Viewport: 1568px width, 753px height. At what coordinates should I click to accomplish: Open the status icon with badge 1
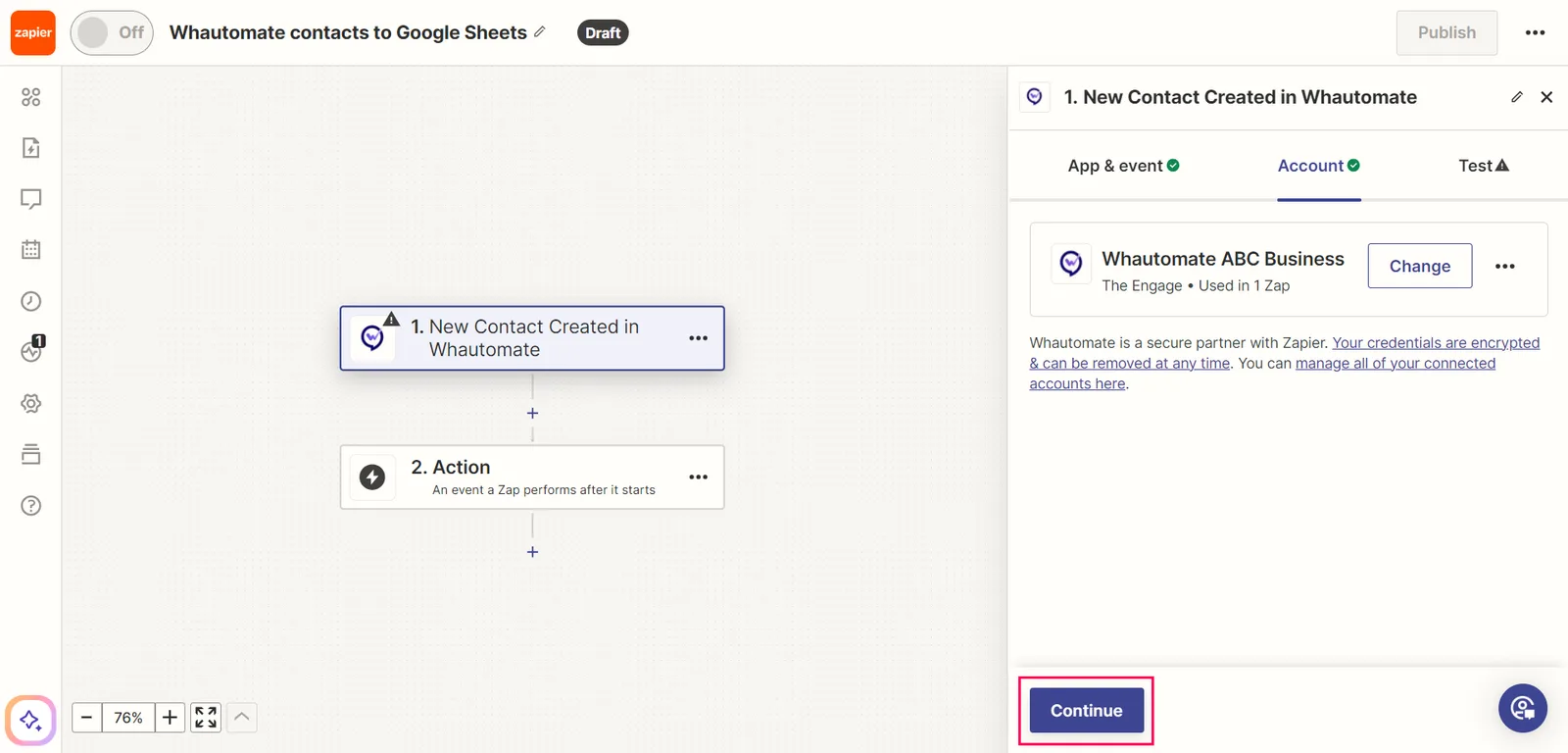pyautogui.click(x=32, y=350)
